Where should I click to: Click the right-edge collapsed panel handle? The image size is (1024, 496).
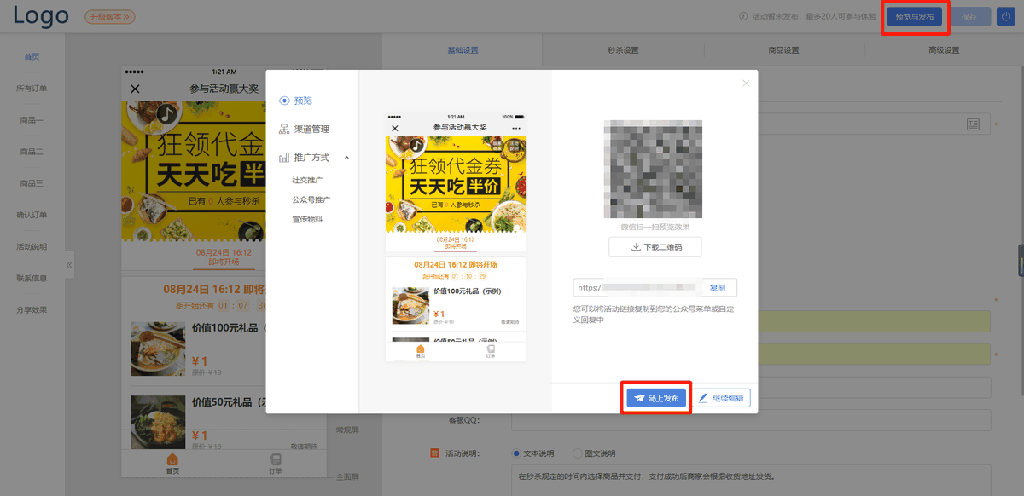[1021, 261]
